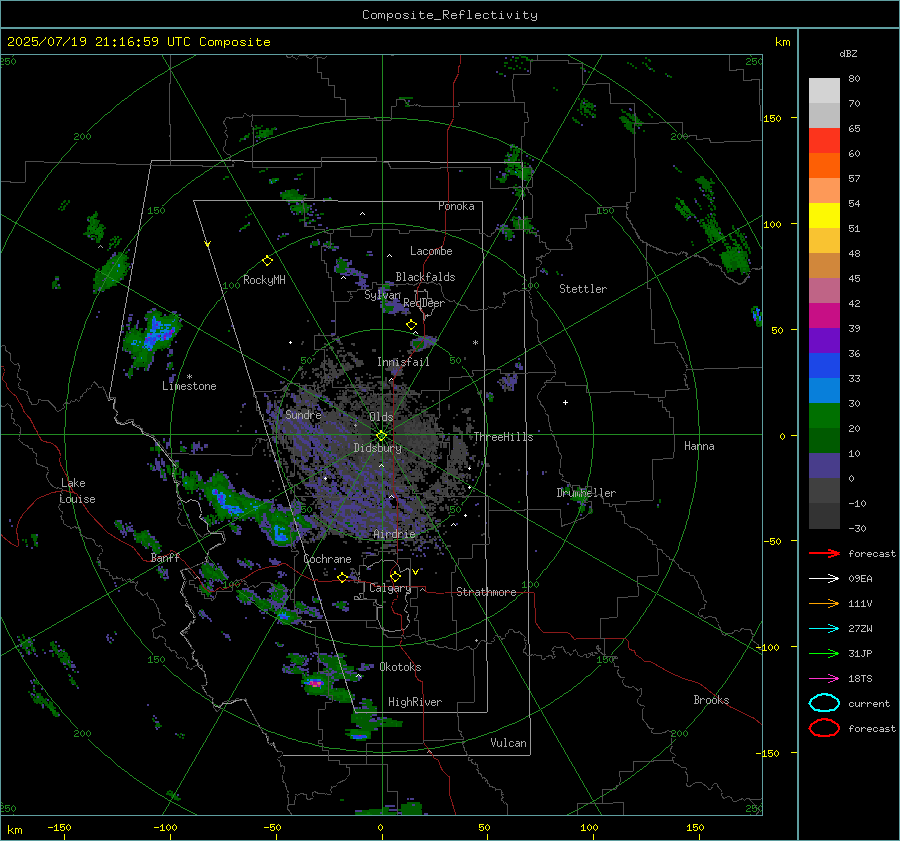This screenshot has height=841, width=900.
Task: Click the magenta 18TS arrow icon
Action: (x=824, y=679)
